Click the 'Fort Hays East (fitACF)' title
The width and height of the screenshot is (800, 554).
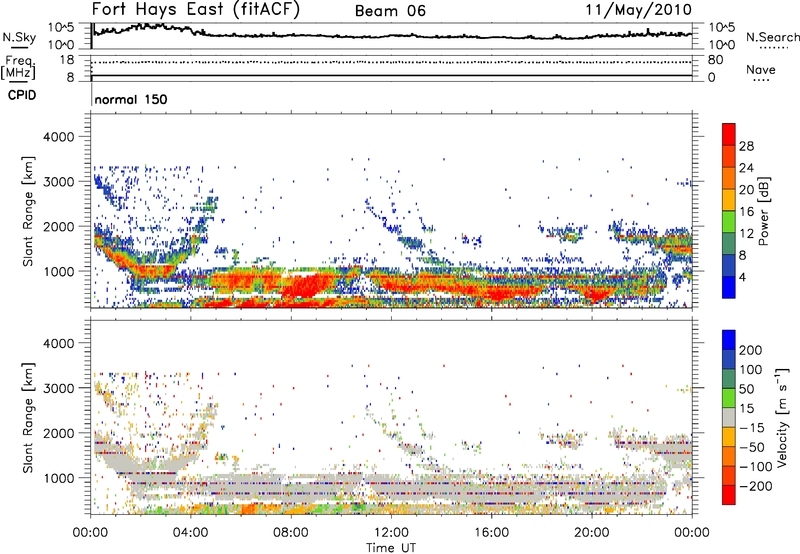(196, 10)
